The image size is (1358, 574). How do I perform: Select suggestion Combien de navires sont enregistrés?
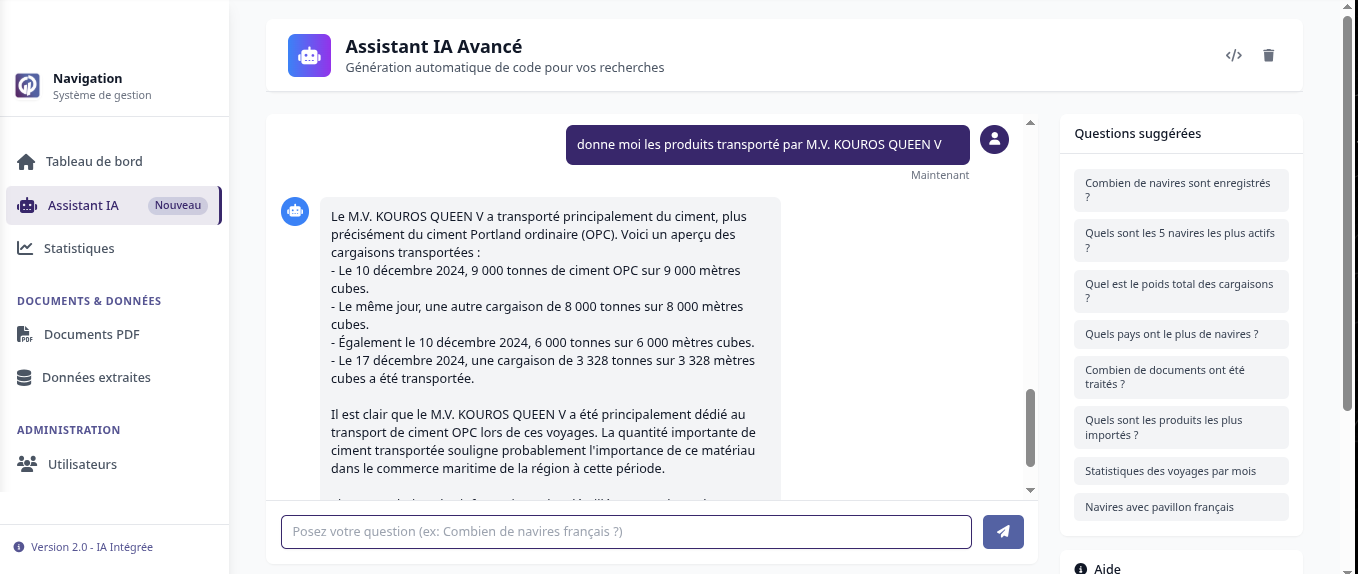tap(1181, 190)
